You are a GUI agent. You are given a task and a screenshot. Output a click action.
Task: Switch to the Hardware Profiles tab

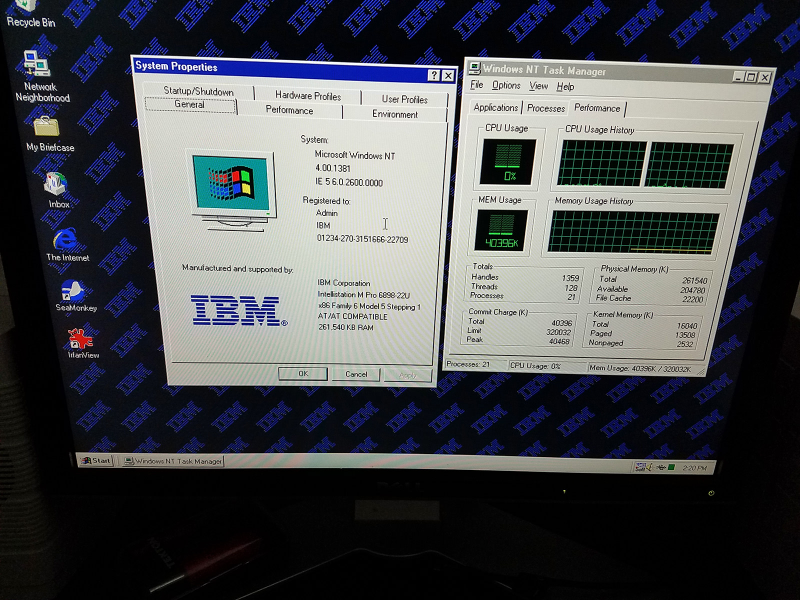tap(308, 95)
